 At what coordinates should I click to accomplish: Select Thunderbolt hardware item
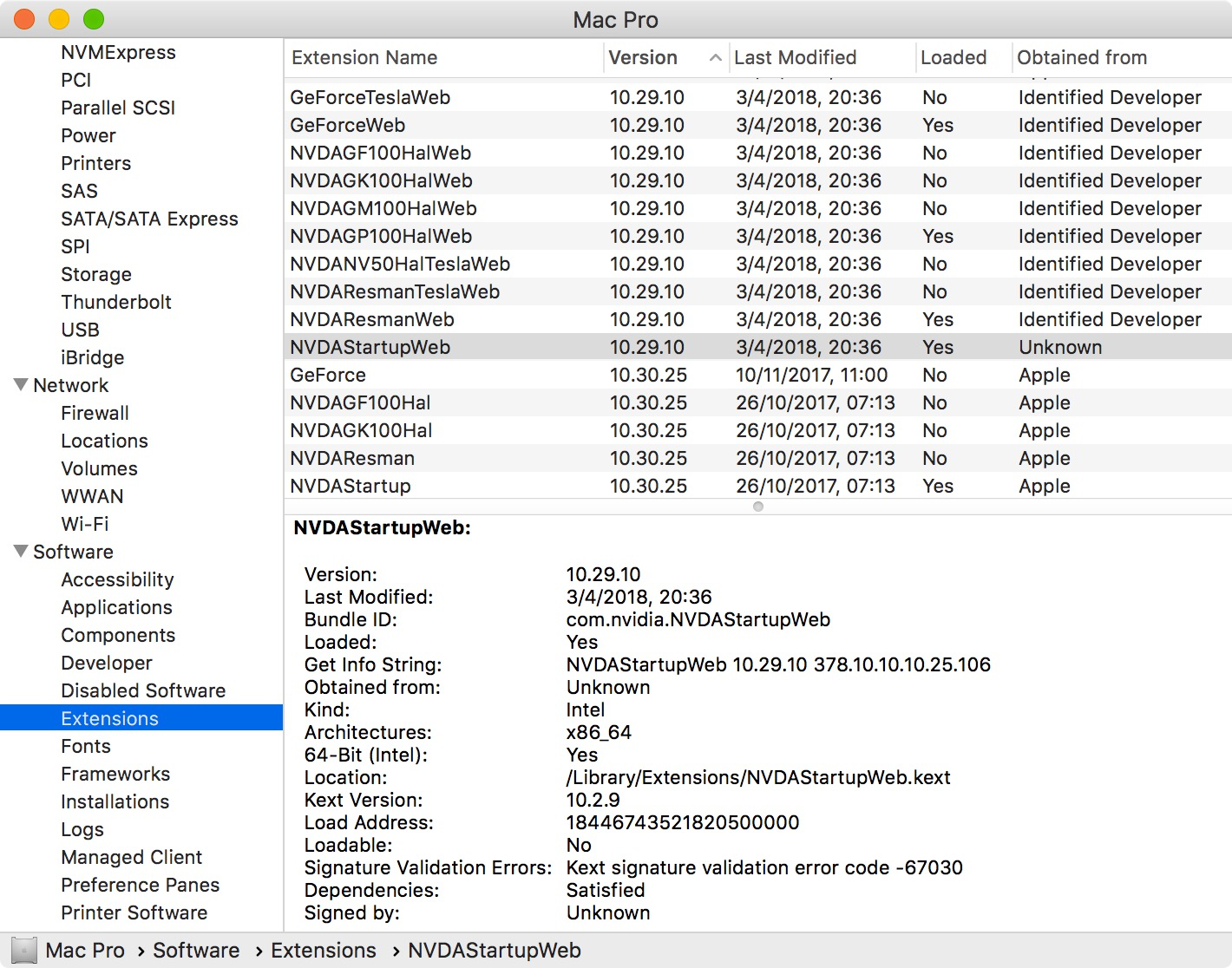[116, 302]
